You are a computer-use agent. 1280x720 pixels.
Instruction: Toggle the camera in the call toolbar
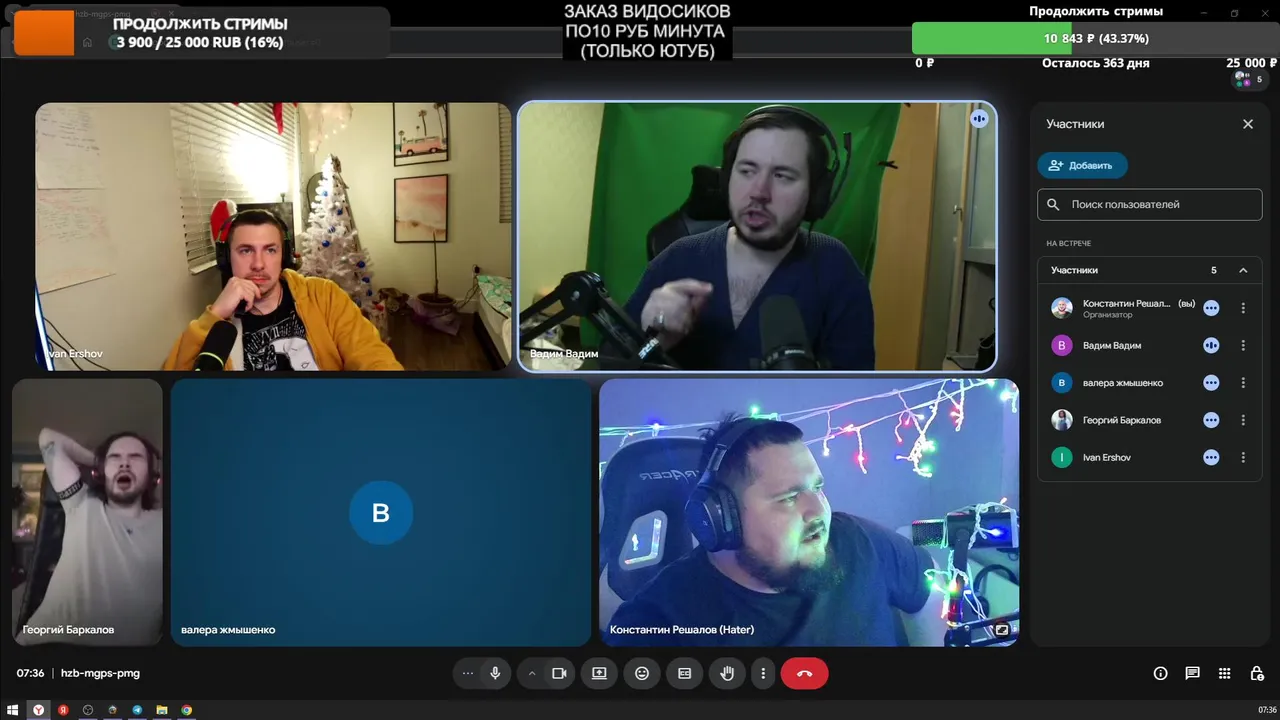click(x=559, y=673)
